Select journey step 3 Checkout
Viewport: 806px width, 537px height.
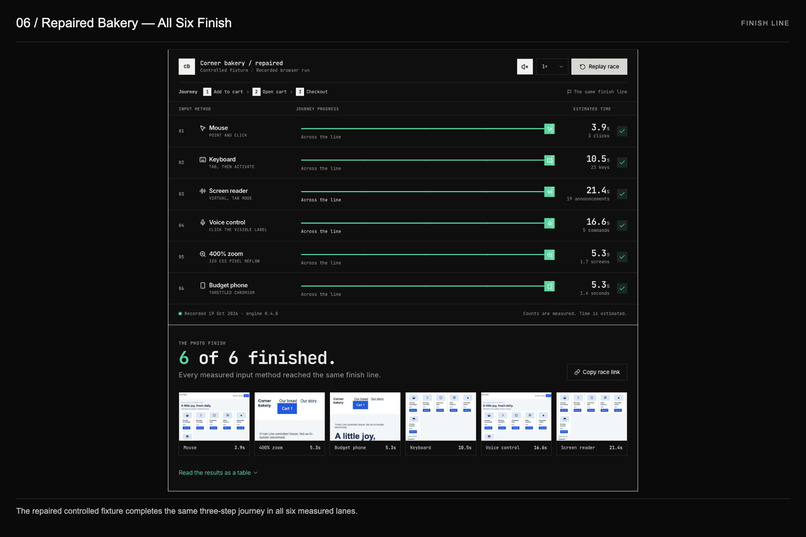coord(312,91)
